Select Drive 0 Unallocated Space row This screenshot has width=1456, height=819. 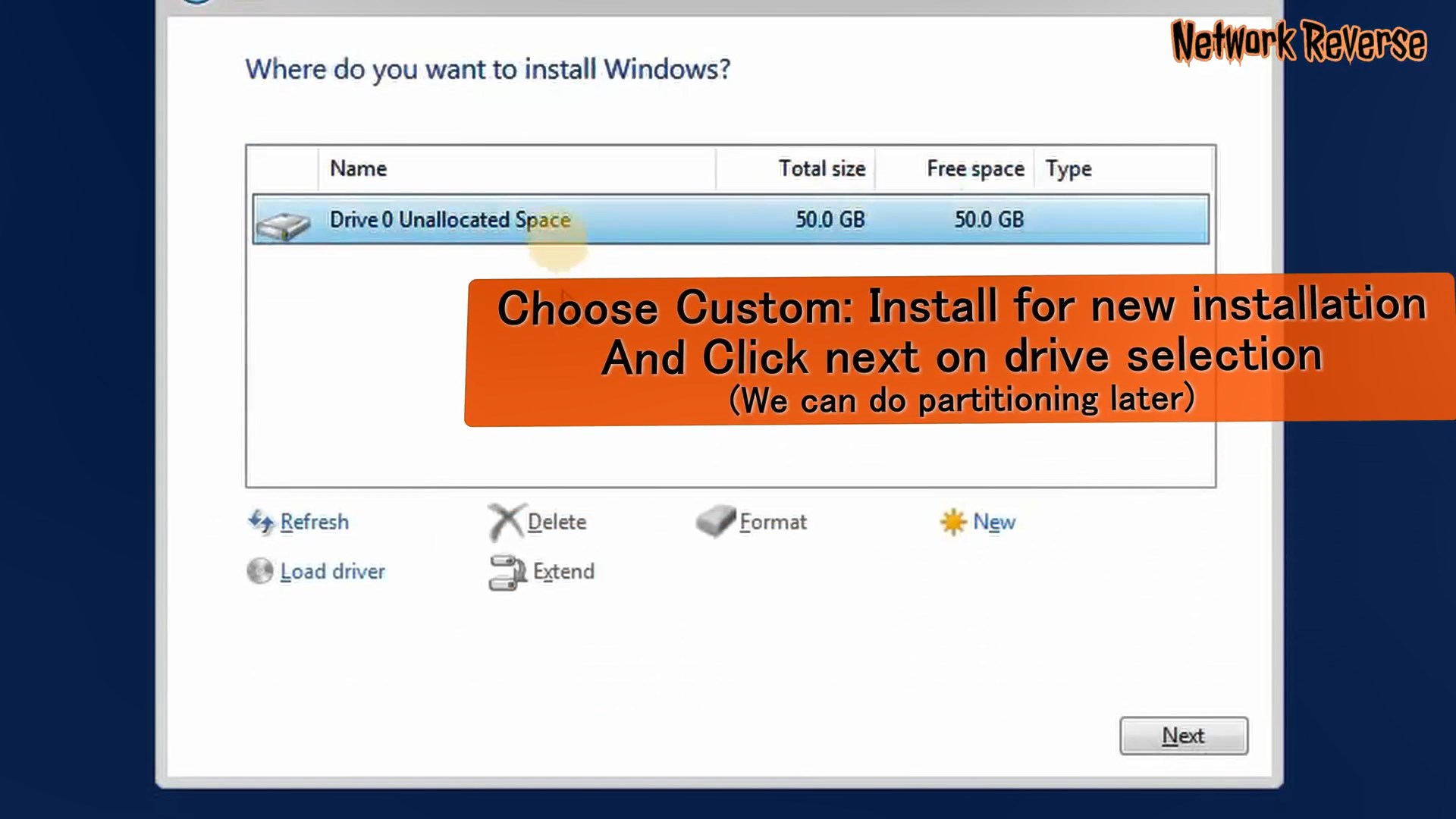pos(731,219)
